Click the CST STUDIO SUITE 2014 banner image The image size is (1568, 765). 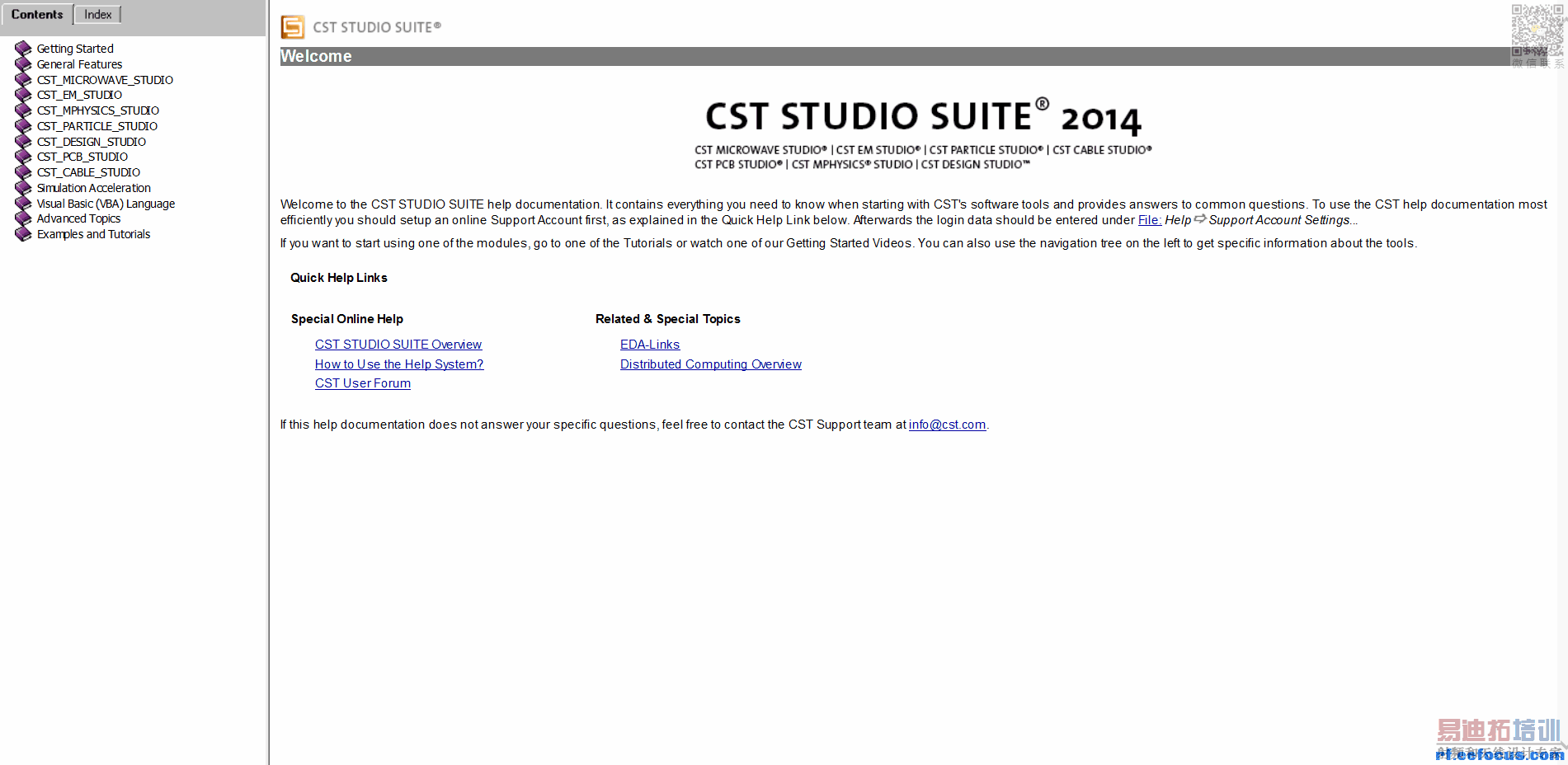(x=923, y=134)
